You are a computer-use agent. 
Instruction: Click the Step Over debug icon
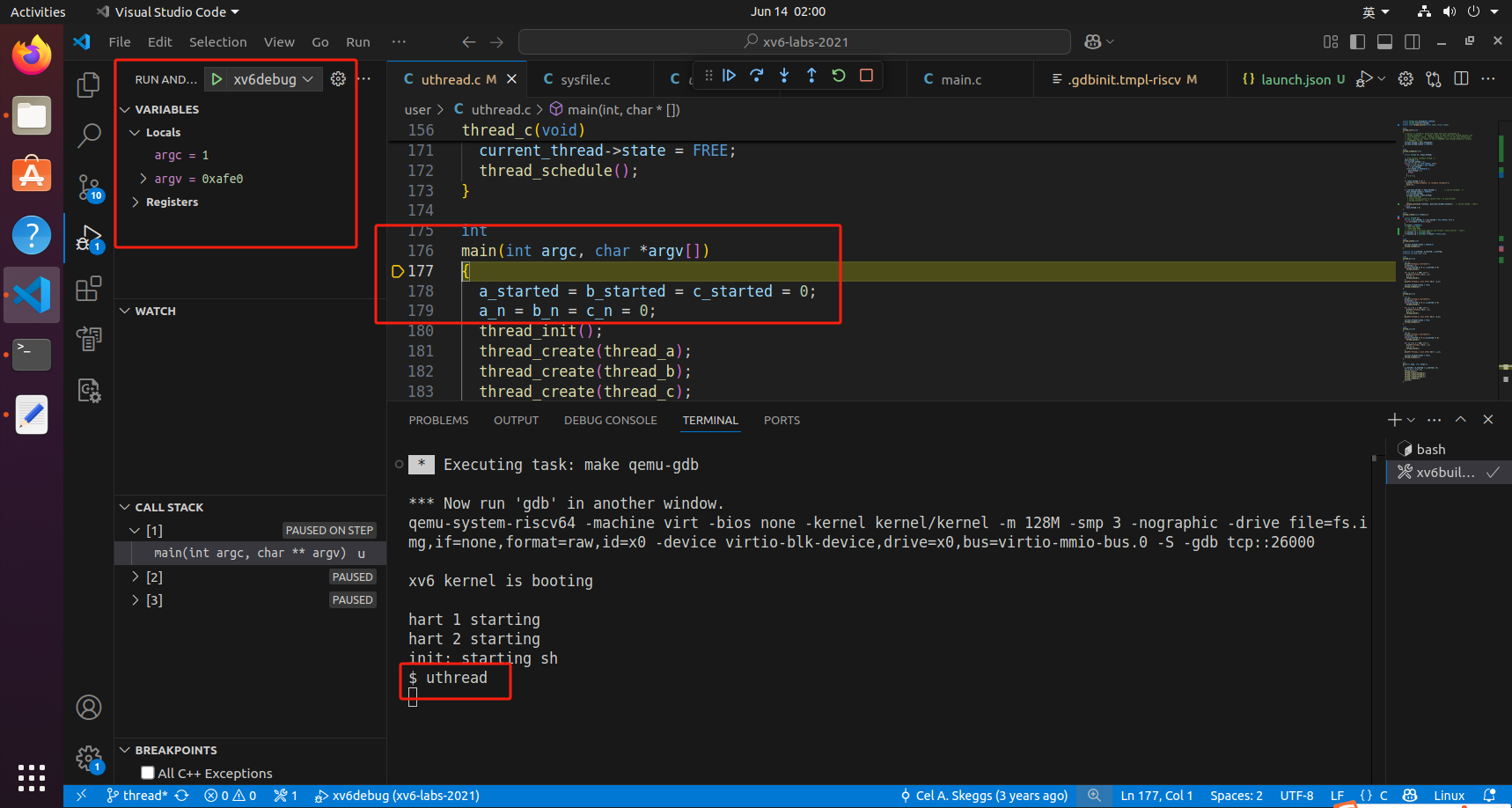coord(756,76)
